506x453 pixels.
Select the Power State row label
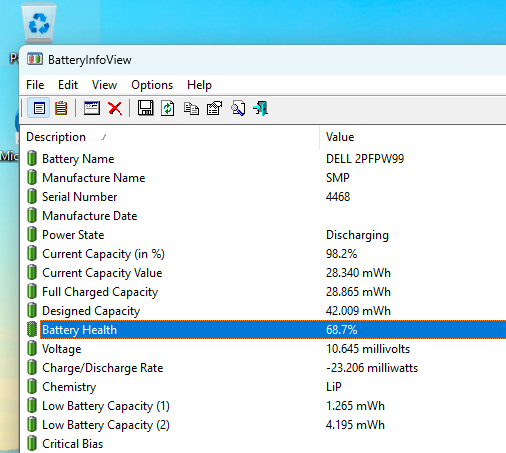point(73,235)
